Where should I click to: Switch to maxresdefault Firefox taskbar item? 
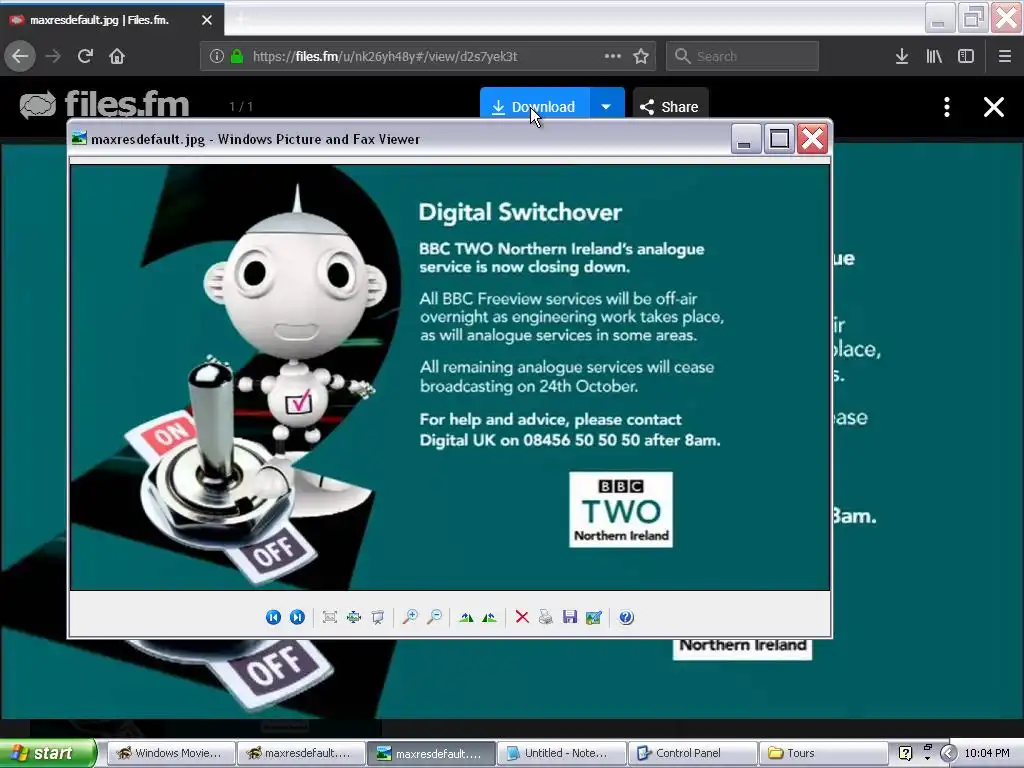click(300, 753)
